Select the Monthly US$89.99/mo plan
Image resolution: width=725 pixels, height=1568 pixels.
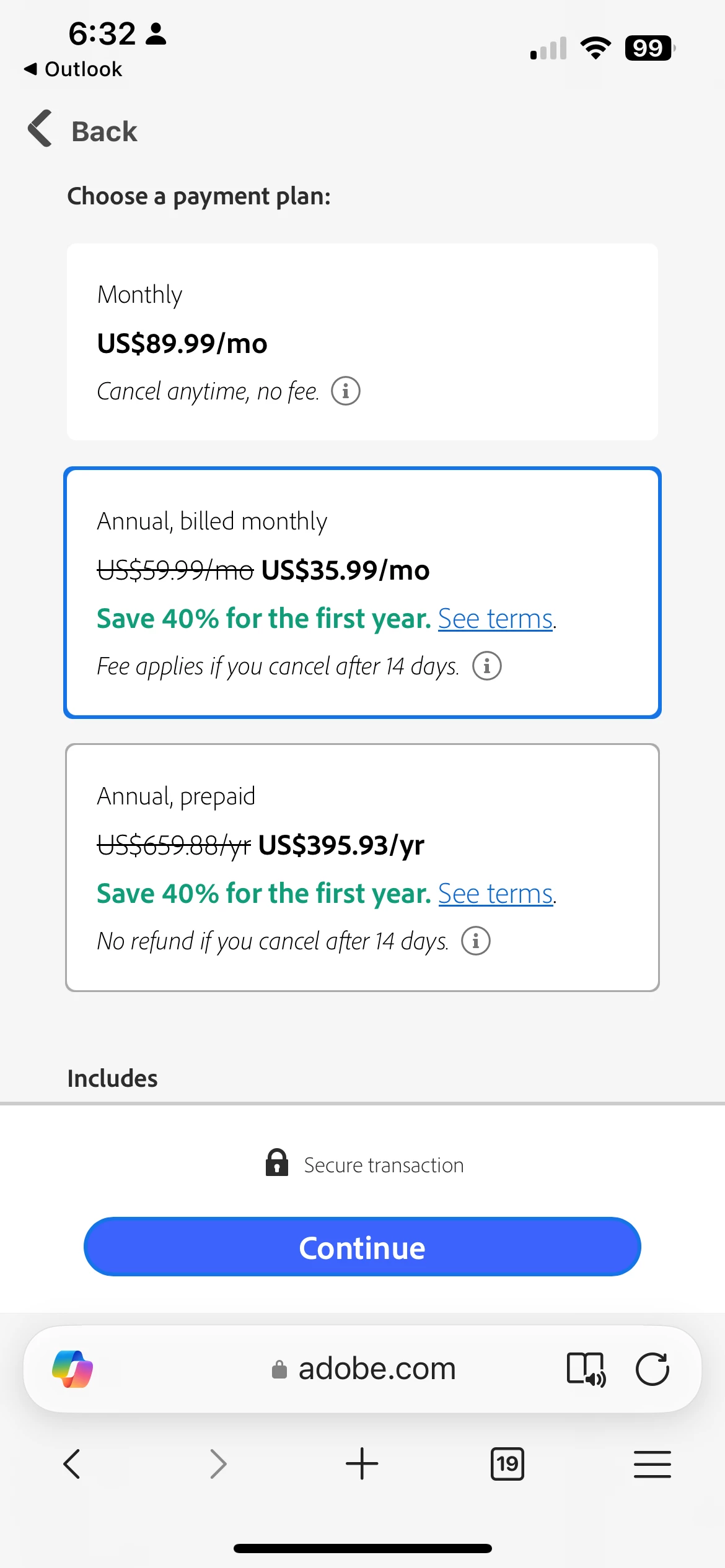tap(362, 342)
